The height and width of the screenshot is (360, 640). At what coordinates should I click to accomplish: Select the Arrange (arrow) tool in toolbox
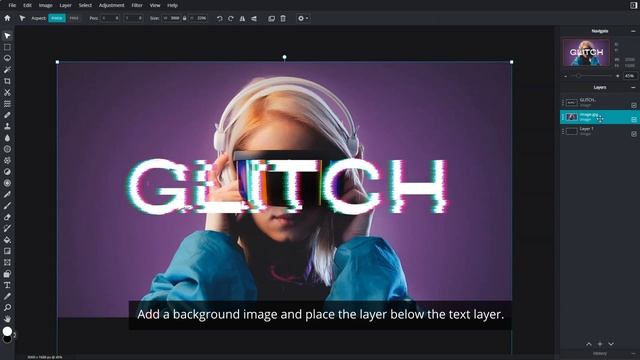(x=7, y=36)
